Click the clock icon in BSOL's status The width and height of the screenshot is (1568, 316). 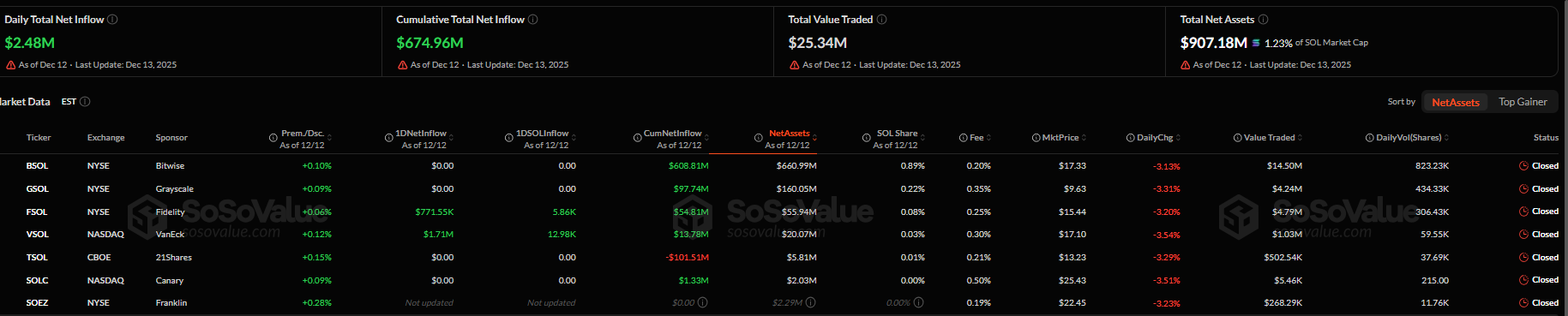[x=1523, y=166]
